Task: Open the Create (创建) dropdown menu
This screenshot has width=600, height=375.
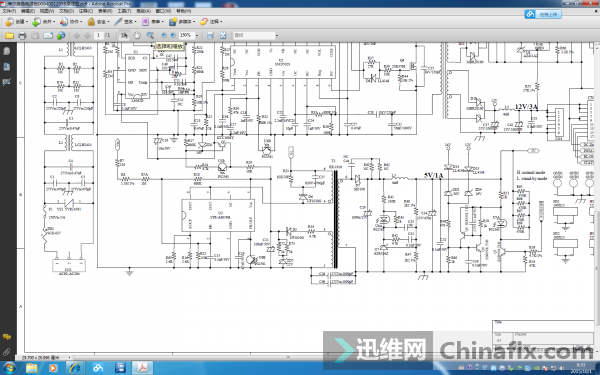Action: pyautogui.click(x=16, y=22)
